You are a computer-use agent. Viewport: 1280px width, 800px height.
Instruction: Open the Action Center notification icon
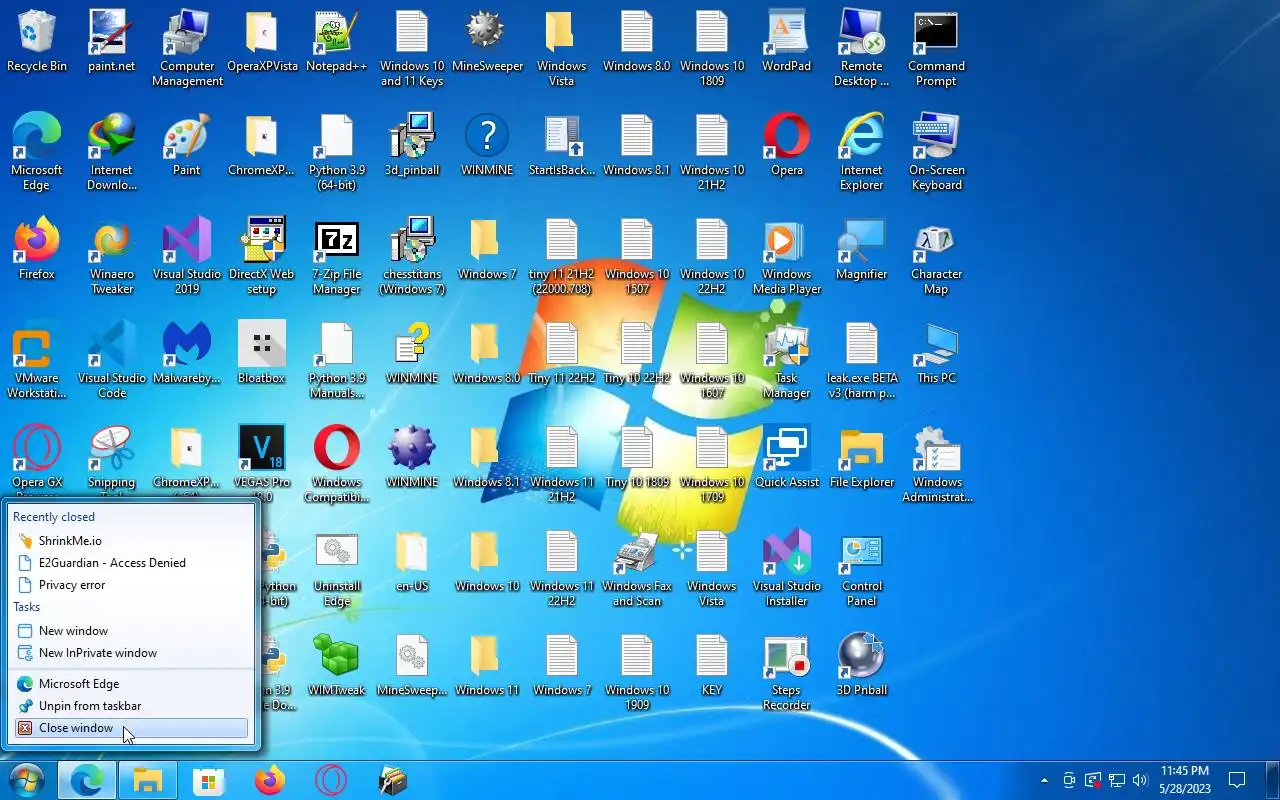coord(1237,780)
